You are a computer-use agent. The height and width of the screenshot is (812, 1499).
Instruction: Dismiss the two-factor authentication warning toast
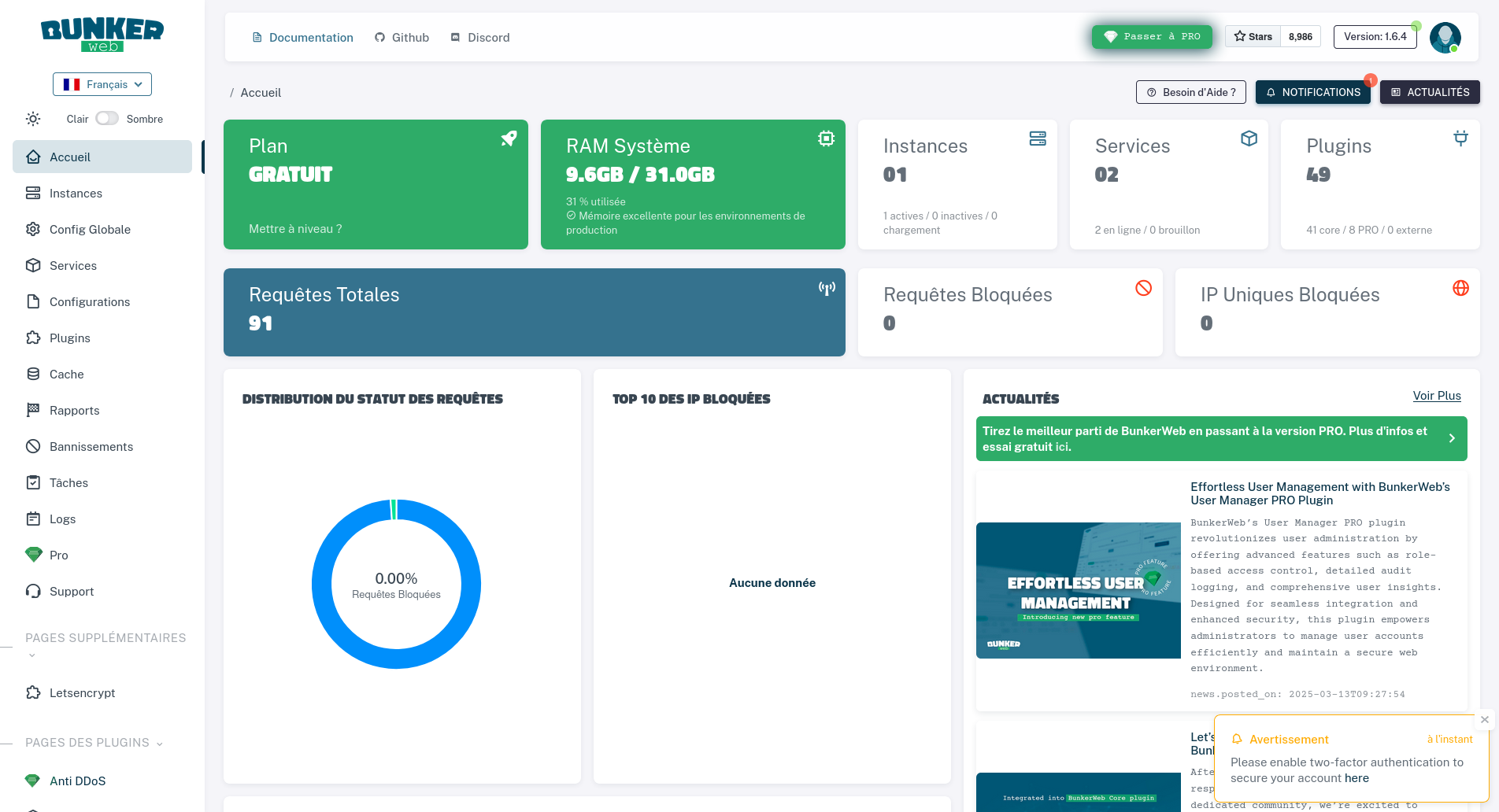[1485, 718]
